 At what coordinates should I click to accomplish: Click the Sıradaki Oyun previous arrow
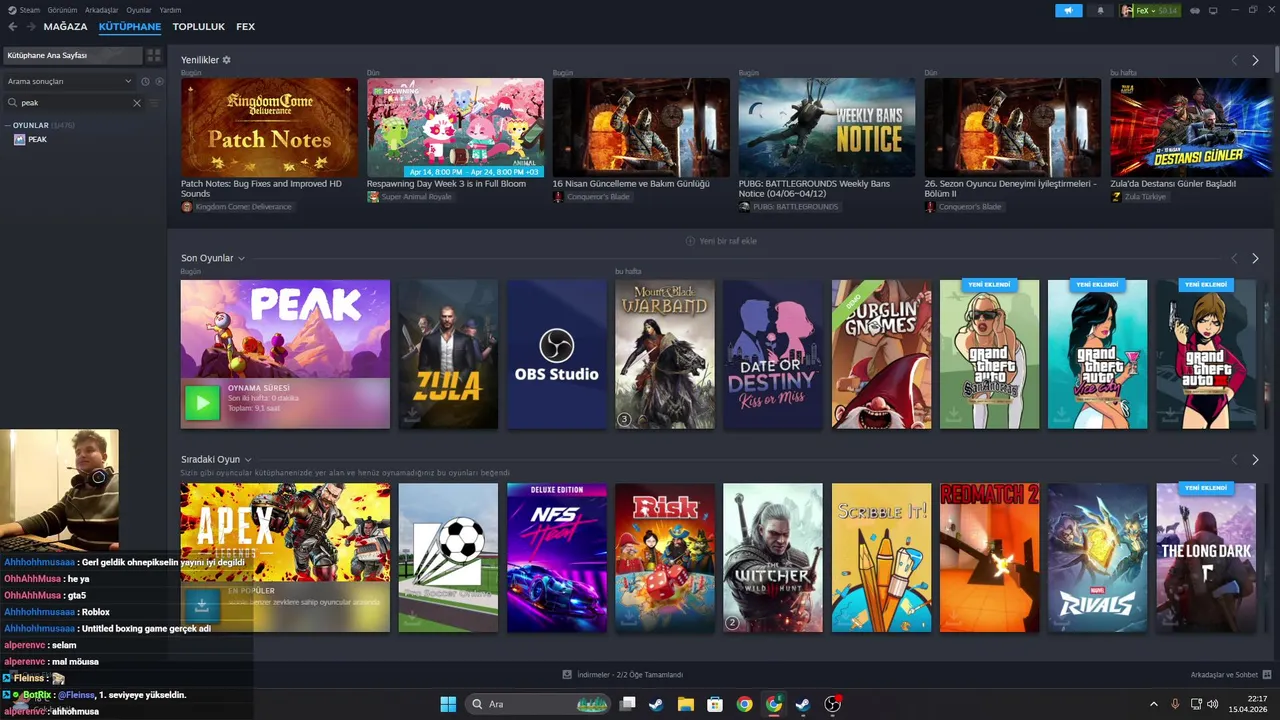pyautogui.click(x=1234, y=460)
